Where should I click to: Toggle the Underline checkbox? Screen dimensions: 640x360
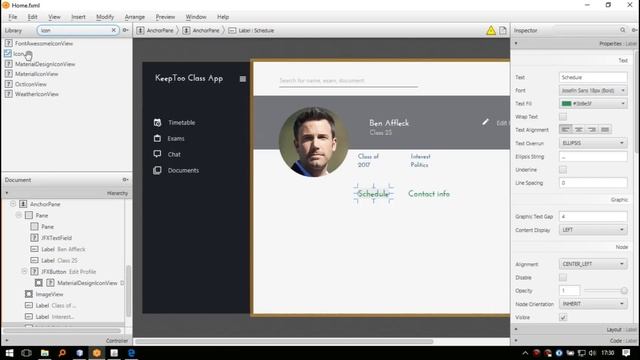coord(563,169)
